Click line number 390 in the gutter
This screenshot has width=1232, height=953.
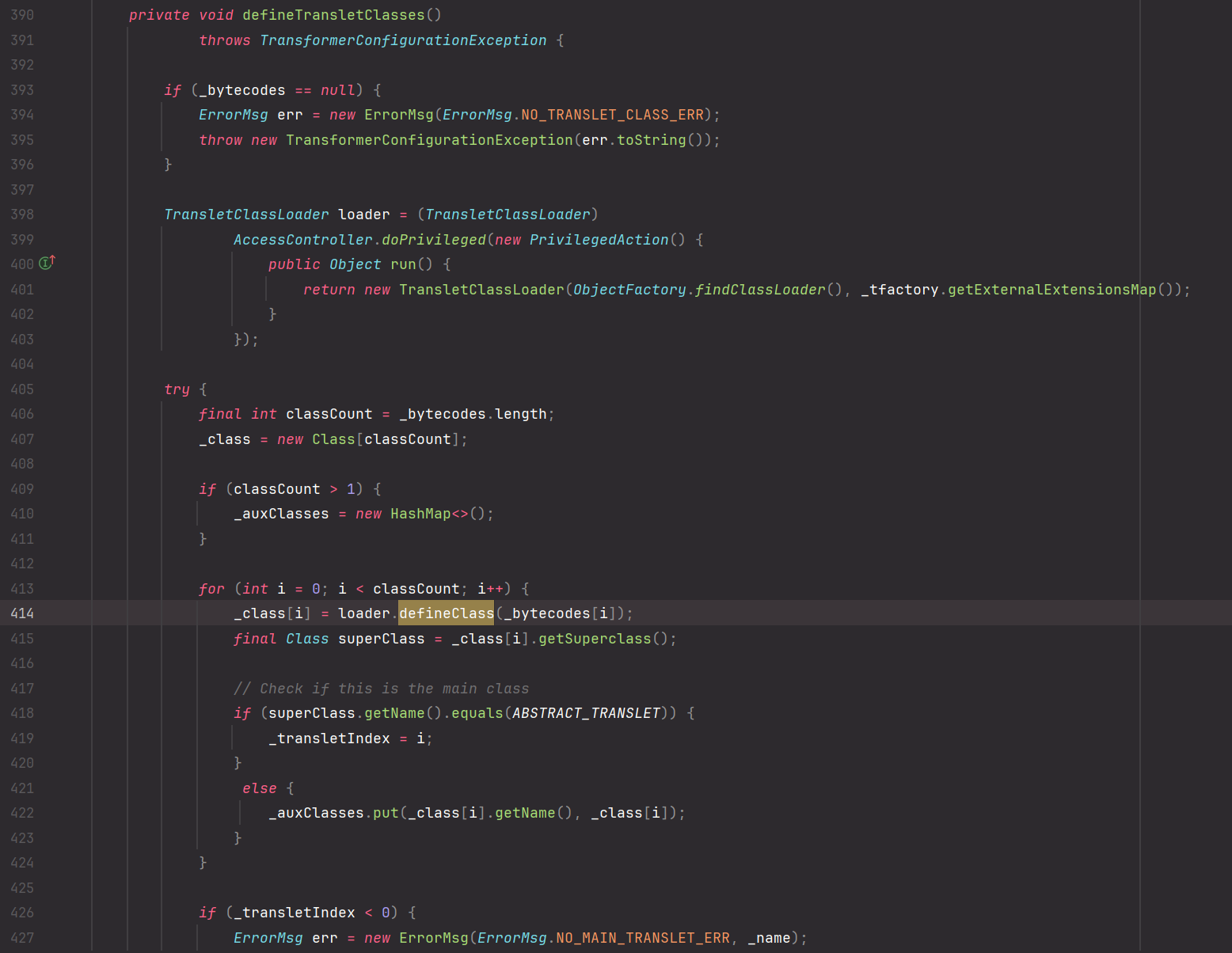pyautogui.click(x=22, y=15)
